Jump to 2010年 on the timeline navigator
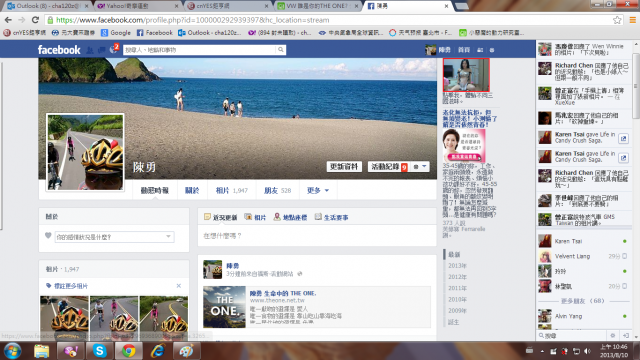Screen dimensions: 640x360 tap(458, 299)
